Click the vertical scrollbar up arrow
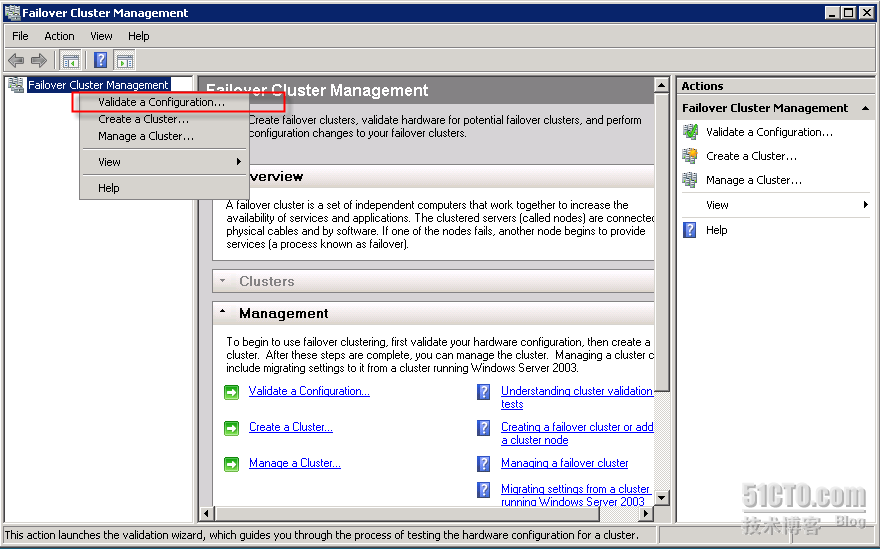This screenshot has width=880, height=549. [x=662, y=85]
